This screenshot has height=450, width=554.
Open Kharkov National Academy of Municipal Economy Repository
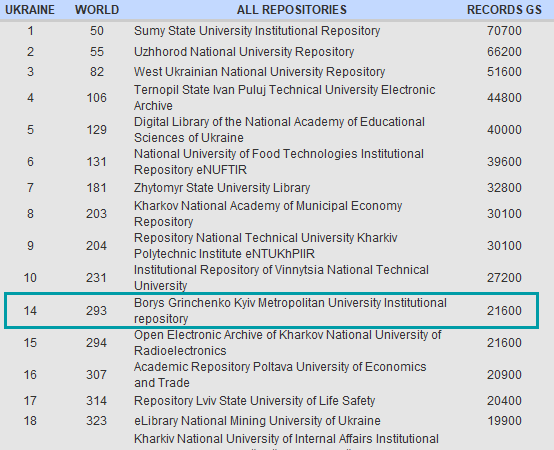(x=268, y=214)
